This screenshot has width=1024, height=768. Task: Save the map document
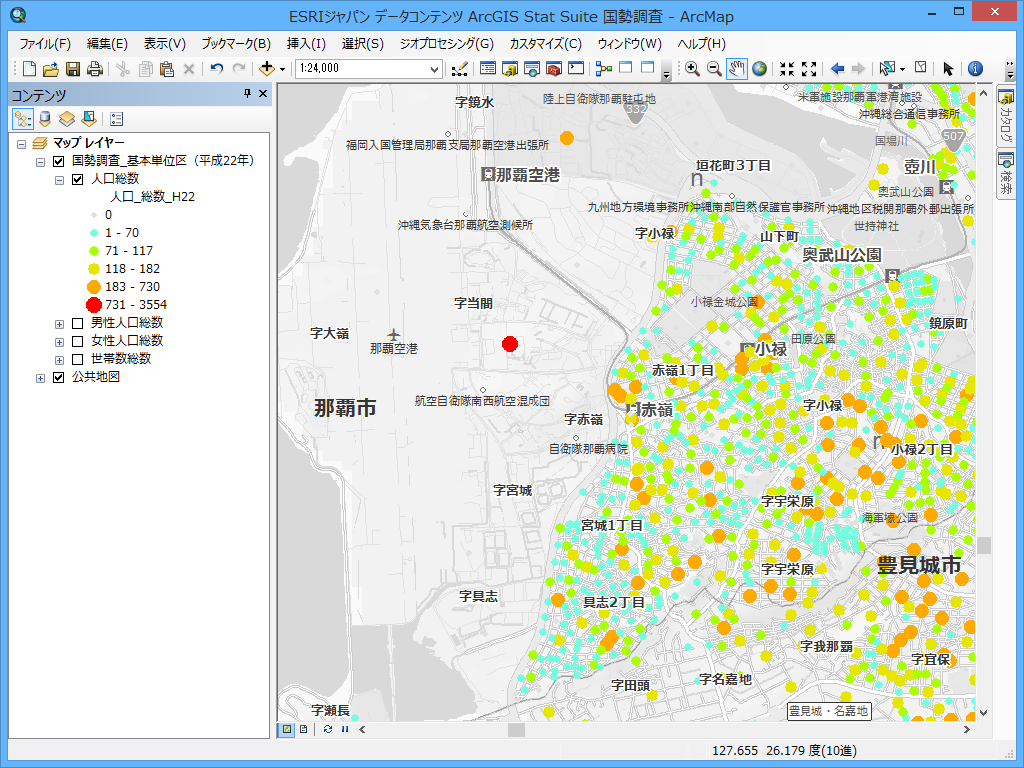pos(73,69)
